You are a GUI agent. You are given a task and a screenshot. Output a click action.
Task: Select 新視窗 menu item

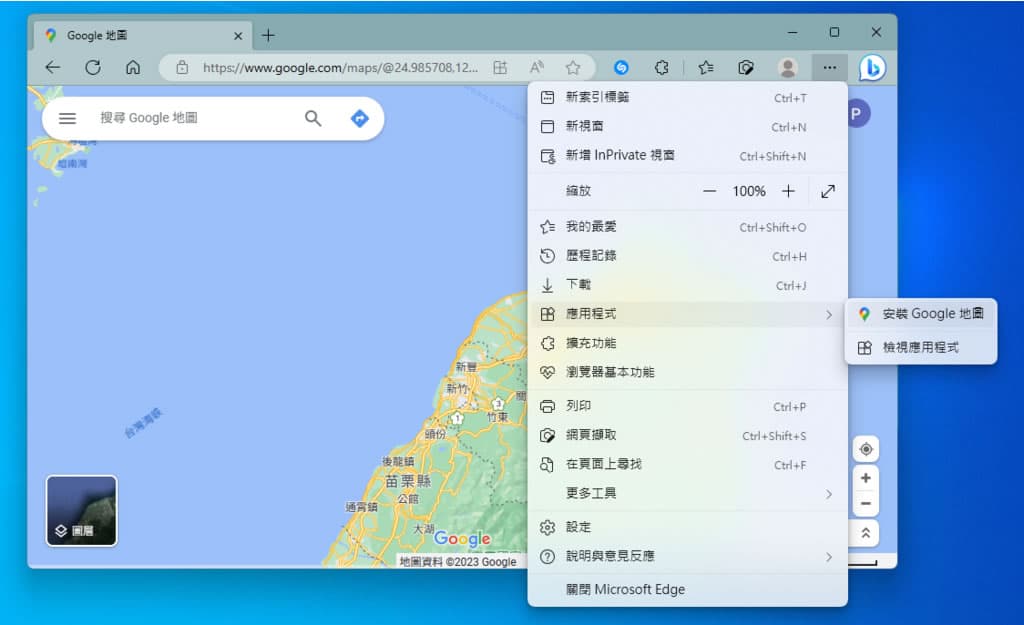688,127
